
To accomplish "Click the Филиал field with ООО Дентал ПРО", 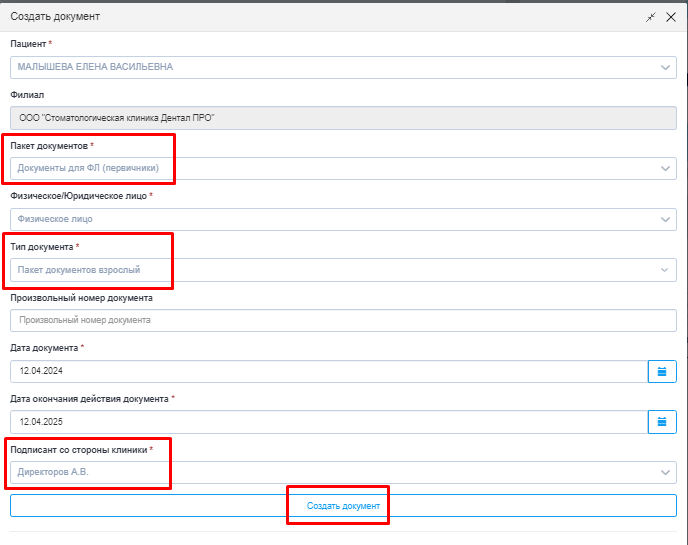I will pos(343,118).
